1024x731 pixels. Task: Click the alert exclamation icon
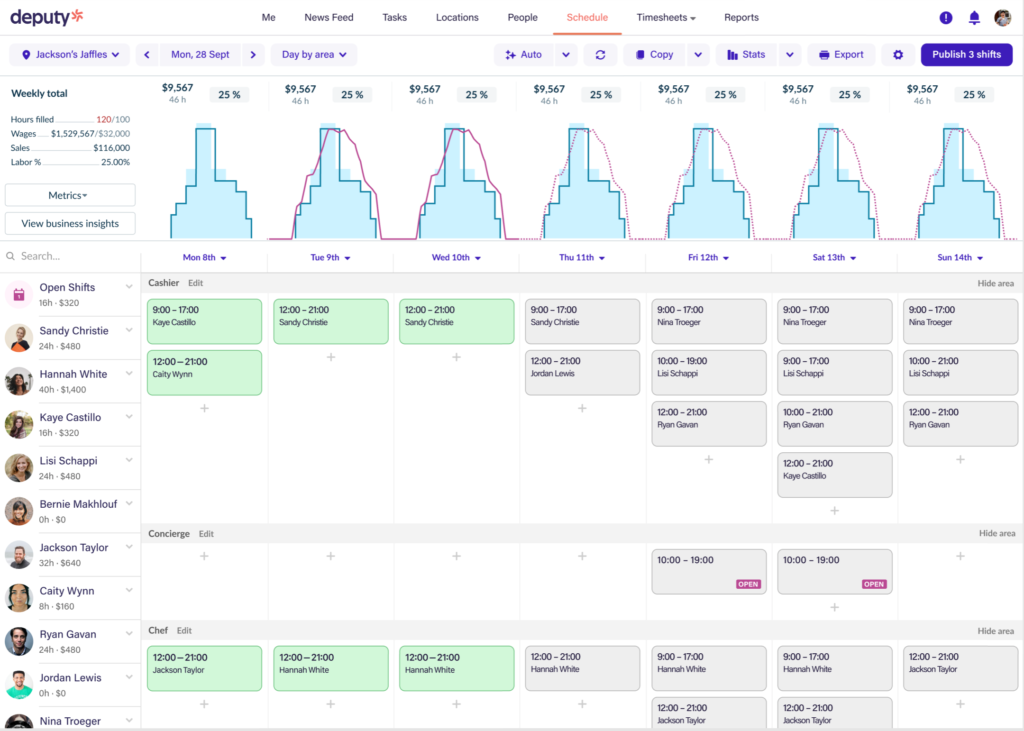(x=946, y=18)
